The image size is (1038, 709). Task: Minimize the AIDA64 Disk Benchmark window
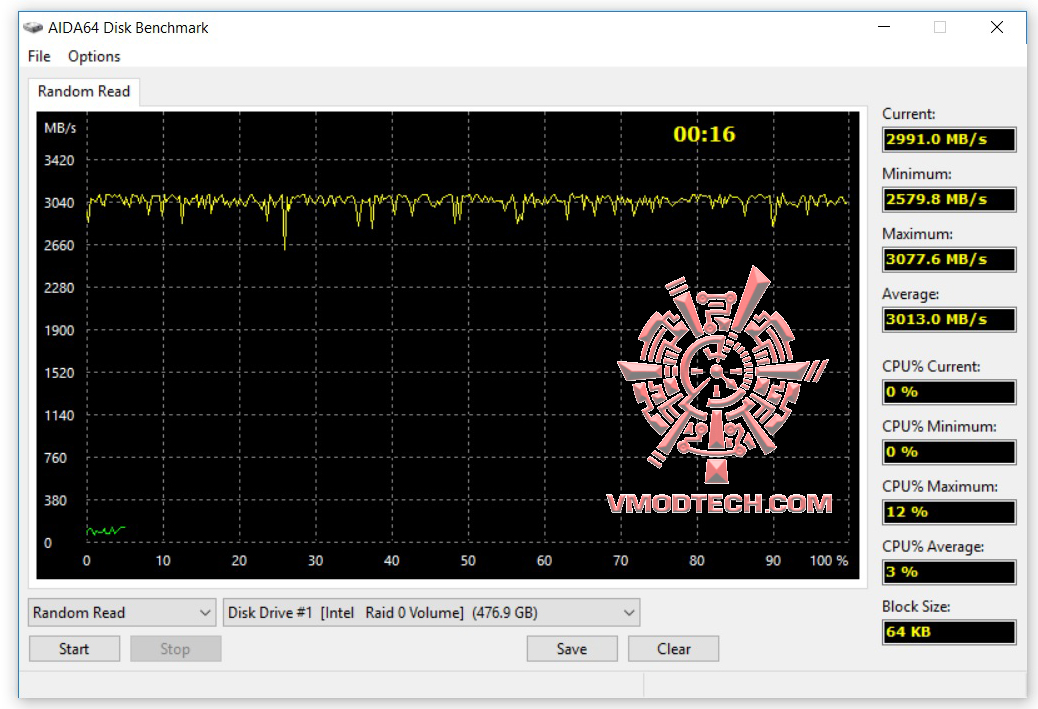[884, 27]
